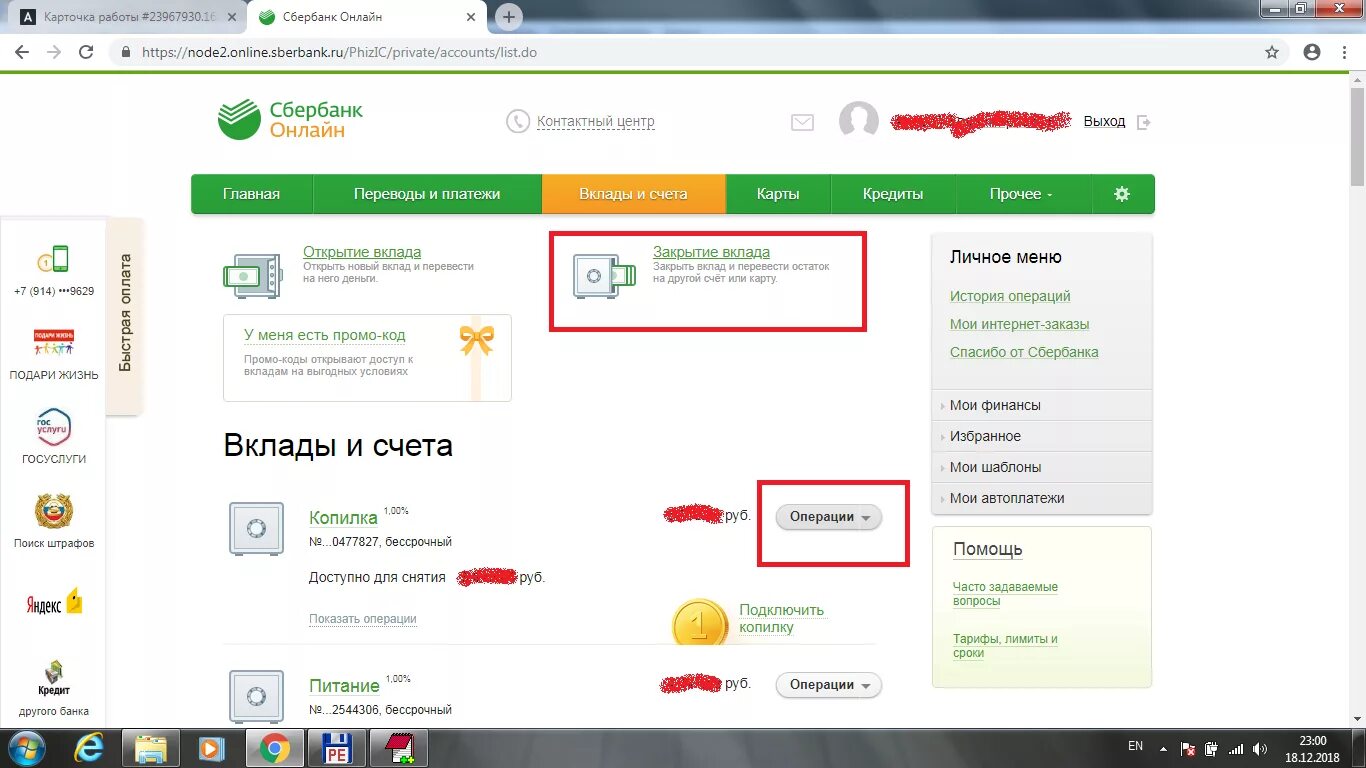Launch Internet Explorer from the taskbar
The height and width of the screenshot is (768, 1366).
coord(91,748)
